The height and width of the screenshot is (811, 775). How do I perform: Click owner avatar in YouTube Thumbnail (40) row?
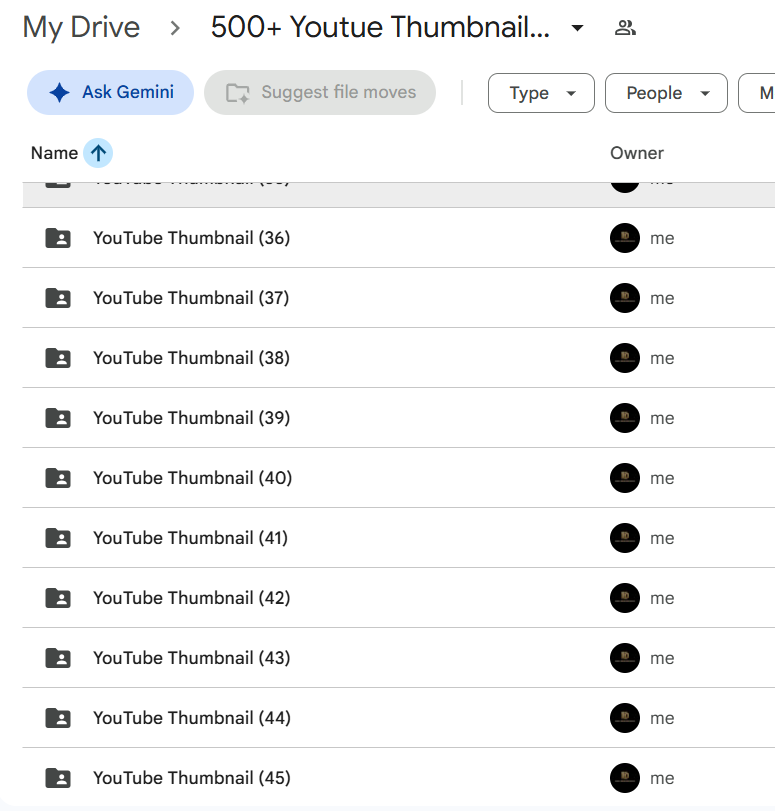[625, 478]
